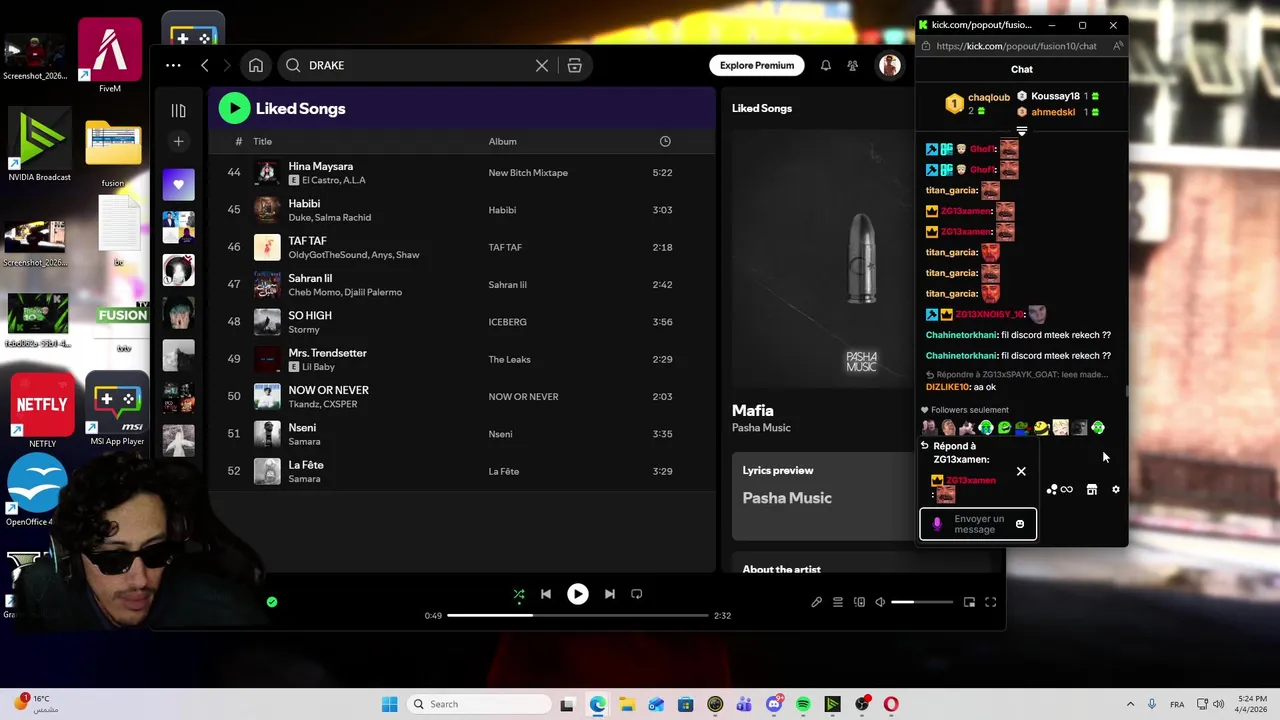Skip to next track in Spotify
The image size is (1280, 720).
pos(609,594)
